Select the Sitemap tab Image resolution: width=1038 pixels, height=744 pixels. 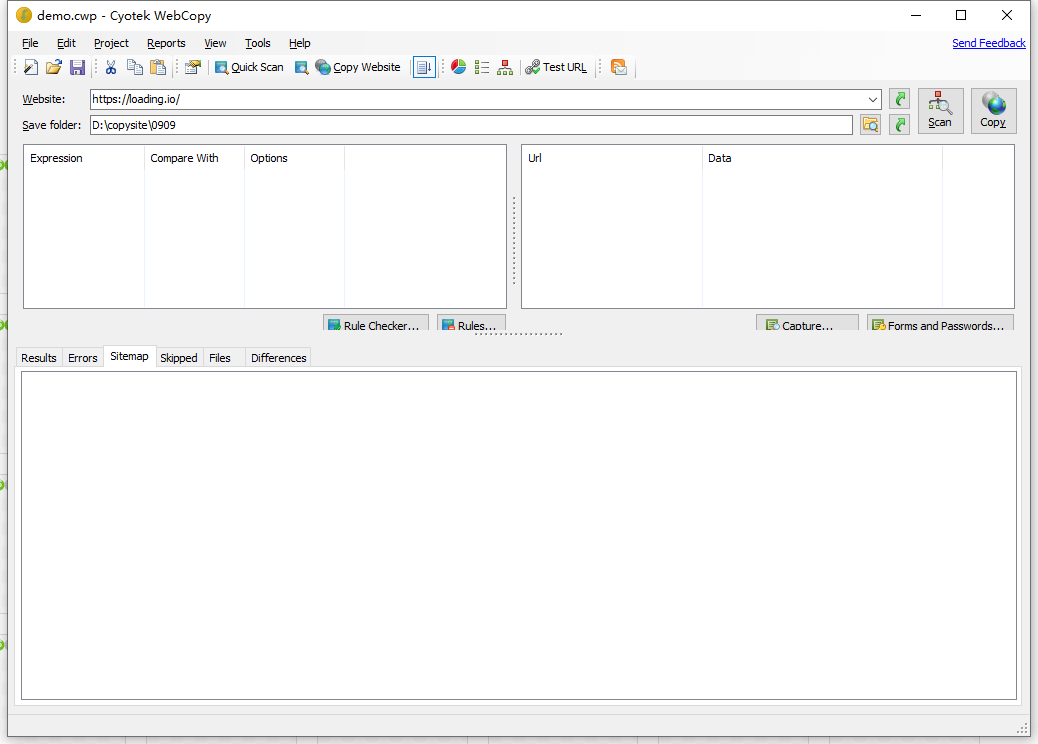[129, 356]
